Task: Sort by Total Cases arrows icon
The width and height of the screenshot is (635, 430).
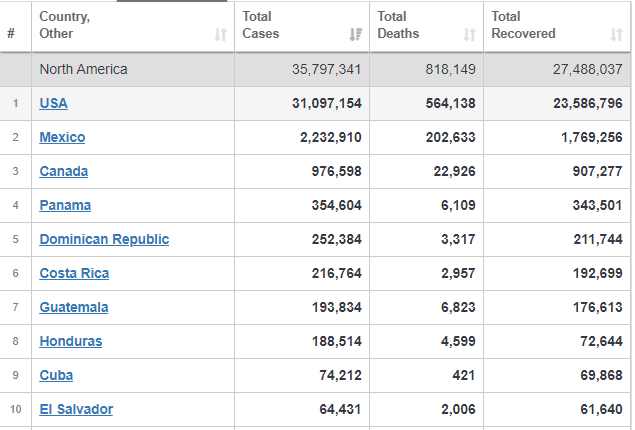Action: (356, 35)
